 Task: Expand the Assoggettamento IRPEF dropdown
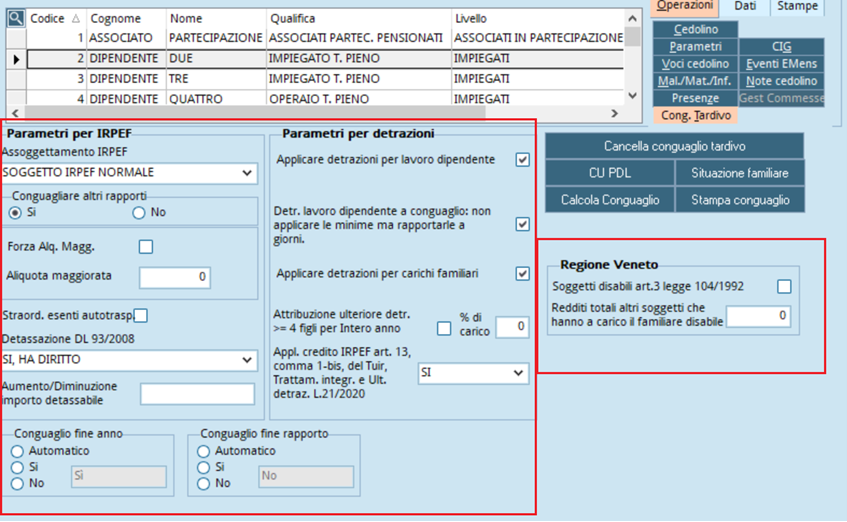pyautogui.click(x=247, y=173)
